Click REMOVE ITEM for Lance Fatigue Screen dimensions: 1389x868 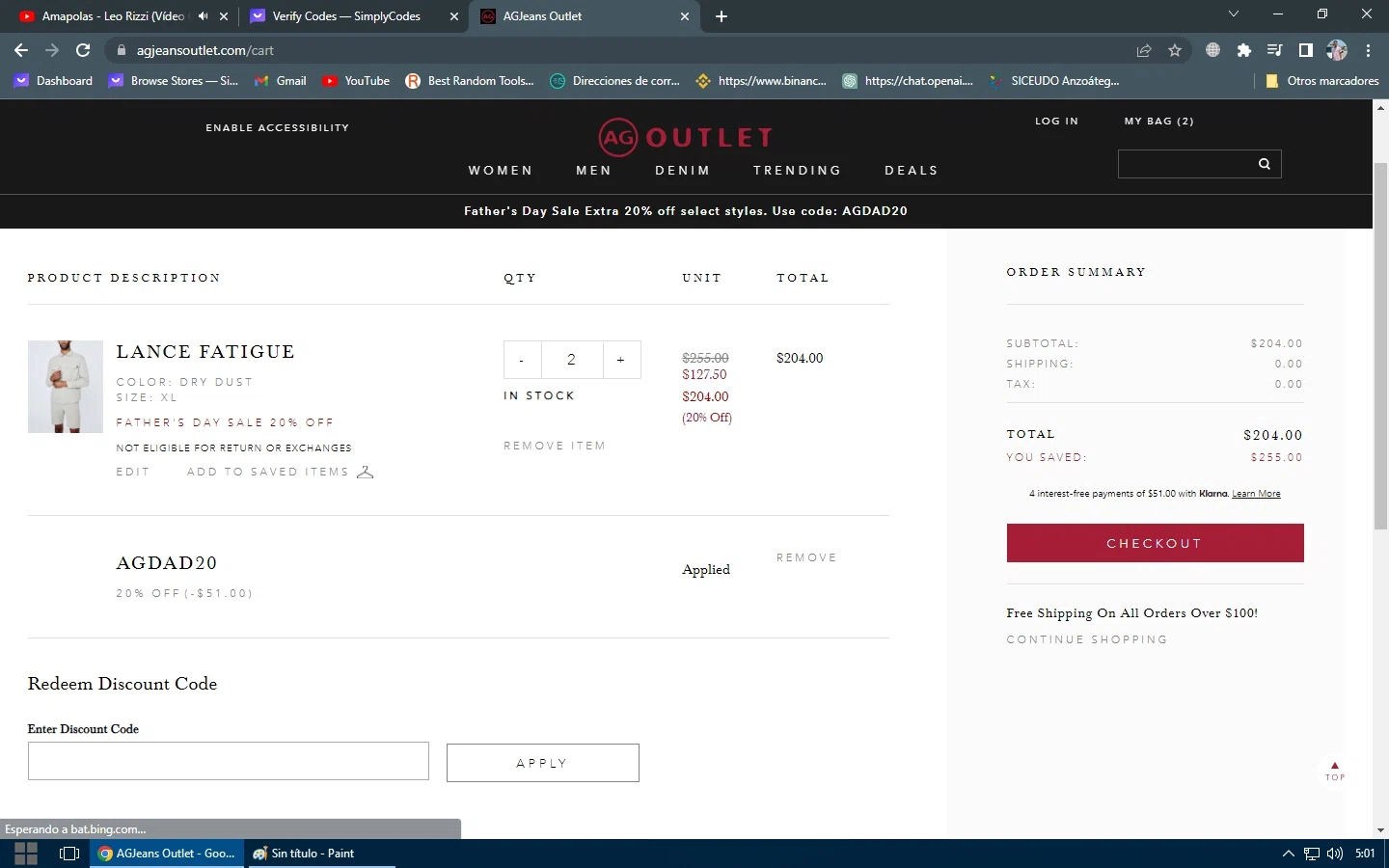coord(555,446)
